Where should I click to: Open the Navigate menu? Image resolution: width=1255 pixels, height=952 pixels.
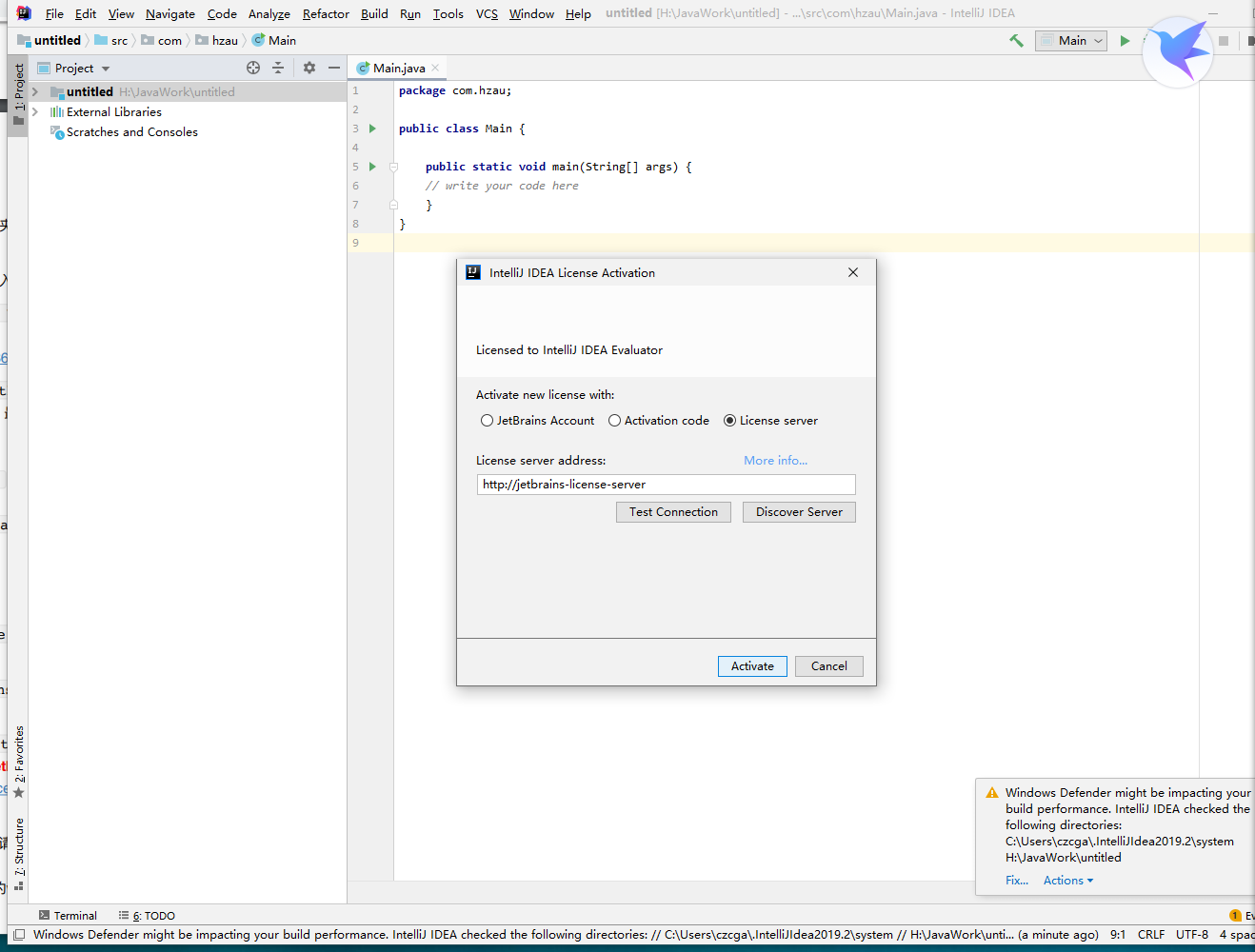[x=170, y=13]
